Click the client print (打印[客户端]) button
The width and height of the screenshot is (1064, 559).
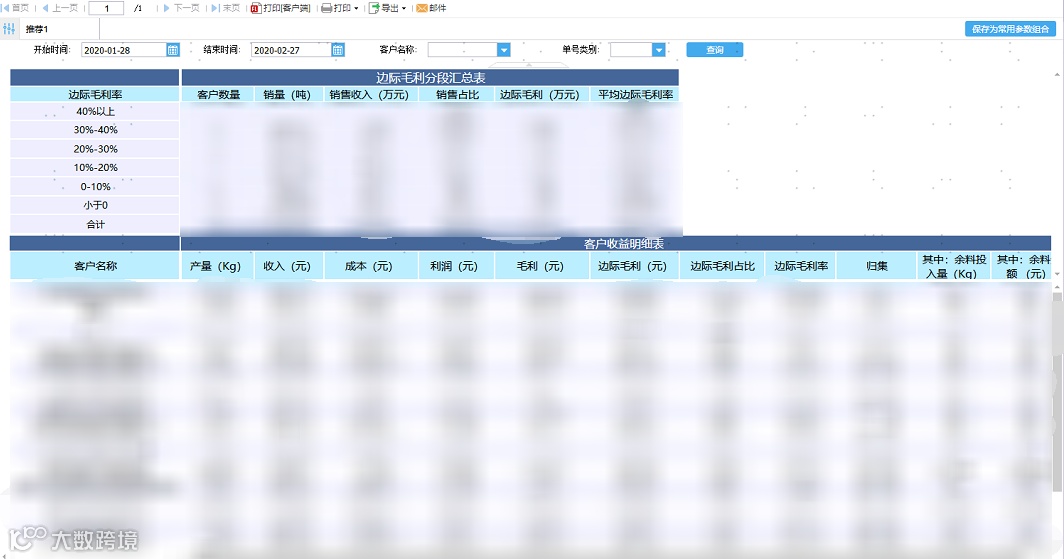(280, 8)
